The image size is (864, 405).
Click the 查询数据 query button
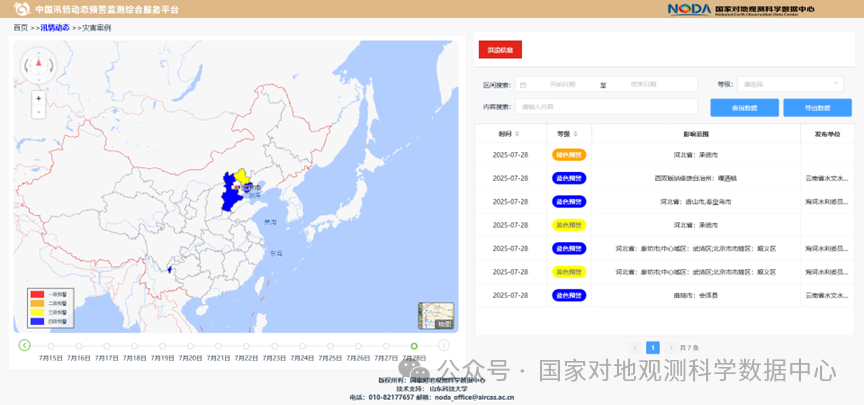click(744, 107)
